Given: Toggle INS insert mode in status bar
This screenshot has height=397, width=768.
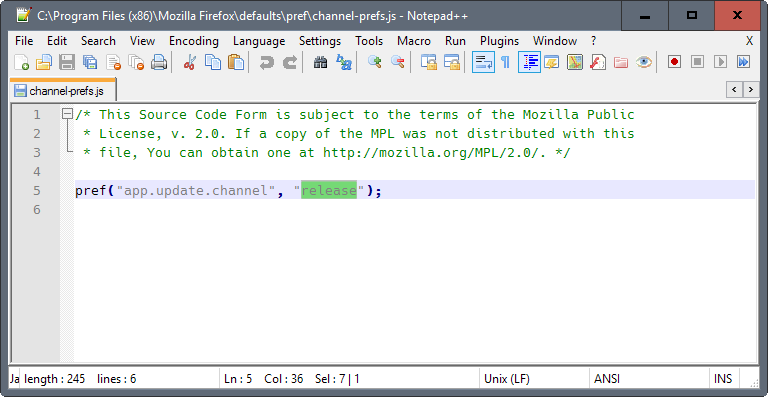Looking at the screenshot, I should tap(723, 378).
